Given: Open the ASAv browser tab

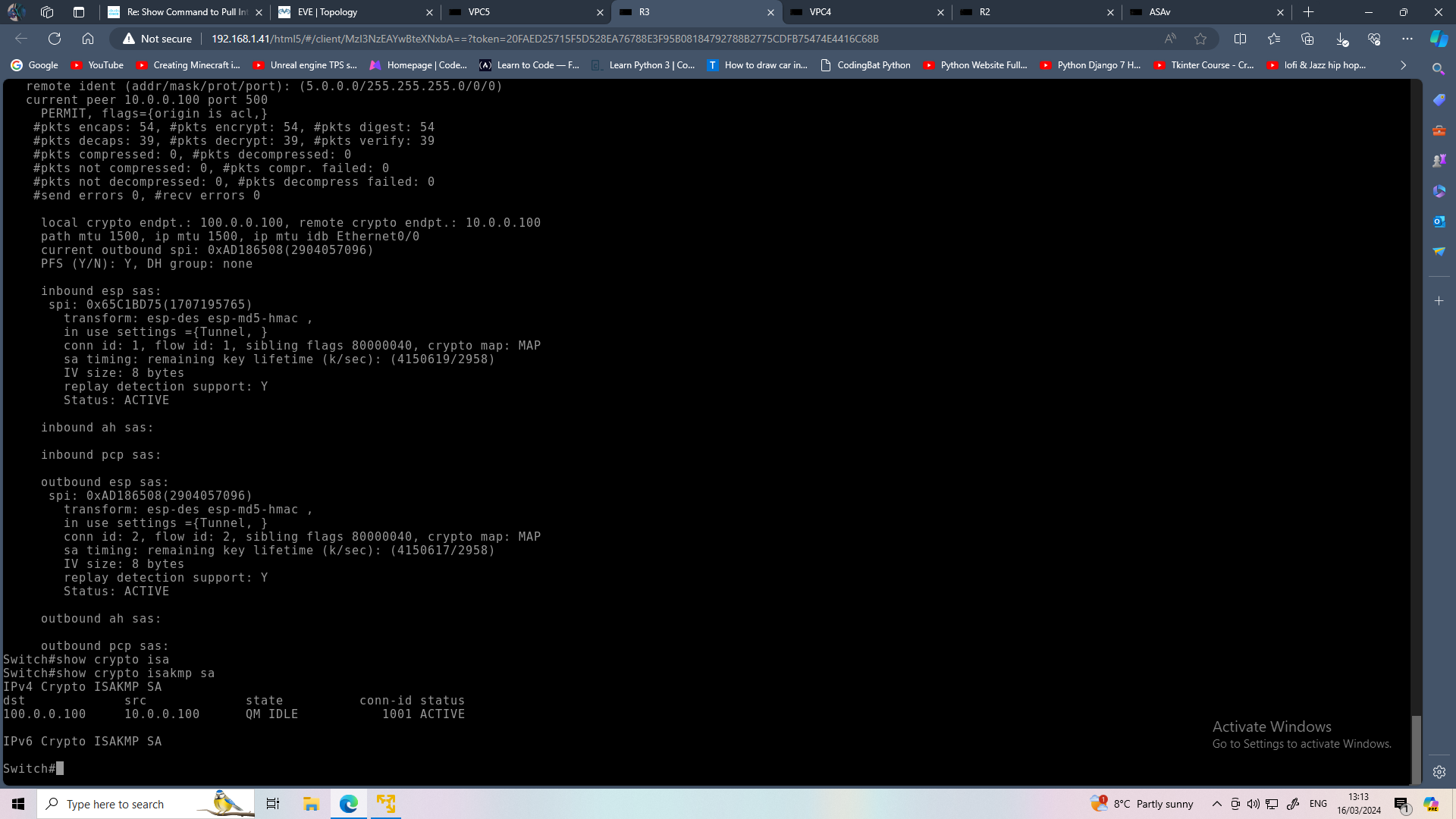Looking at the screenshot, I should [x=1207, y=12].
